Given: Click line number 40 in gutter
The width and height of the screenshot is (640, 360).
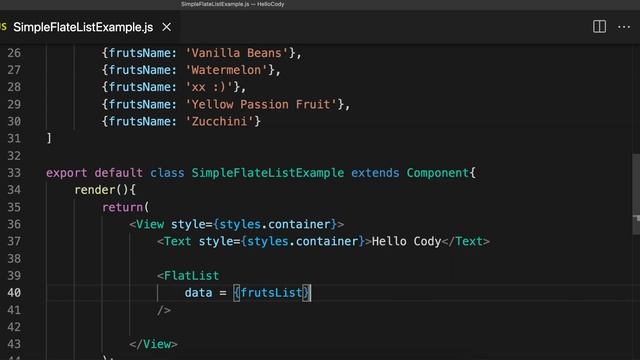Looking at the screenshot, I should [14, 293].
